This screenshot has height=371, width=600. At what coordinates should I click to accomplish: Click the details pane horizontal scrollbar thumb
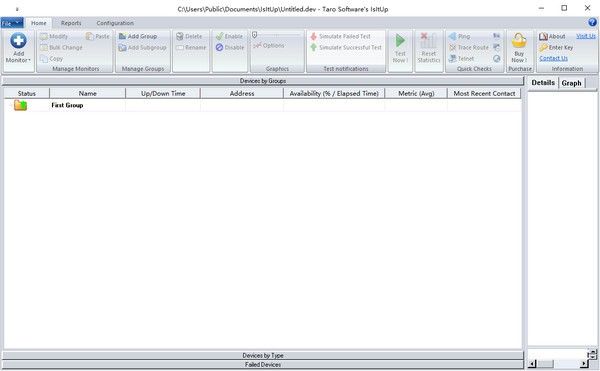point(545,363)
